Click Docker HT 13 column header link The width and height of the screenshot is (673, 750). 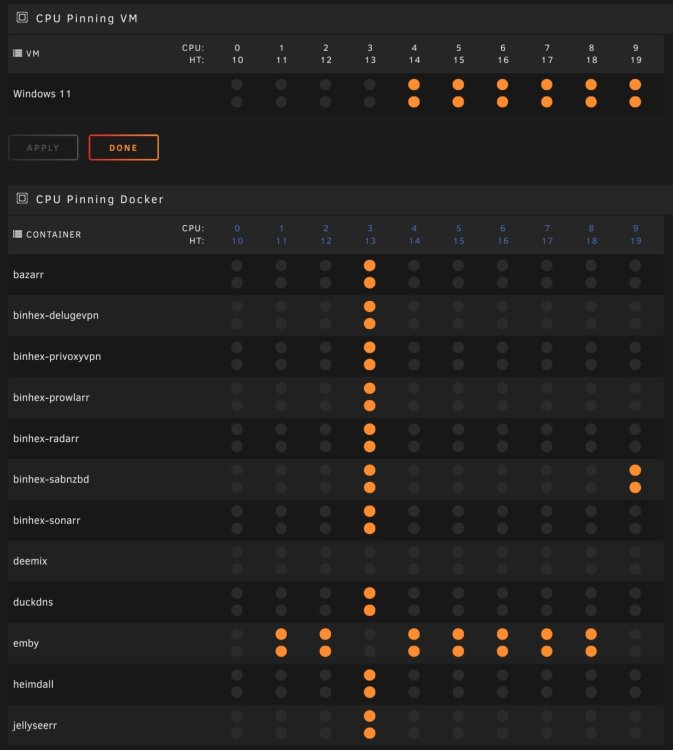[x=370, y=241]
